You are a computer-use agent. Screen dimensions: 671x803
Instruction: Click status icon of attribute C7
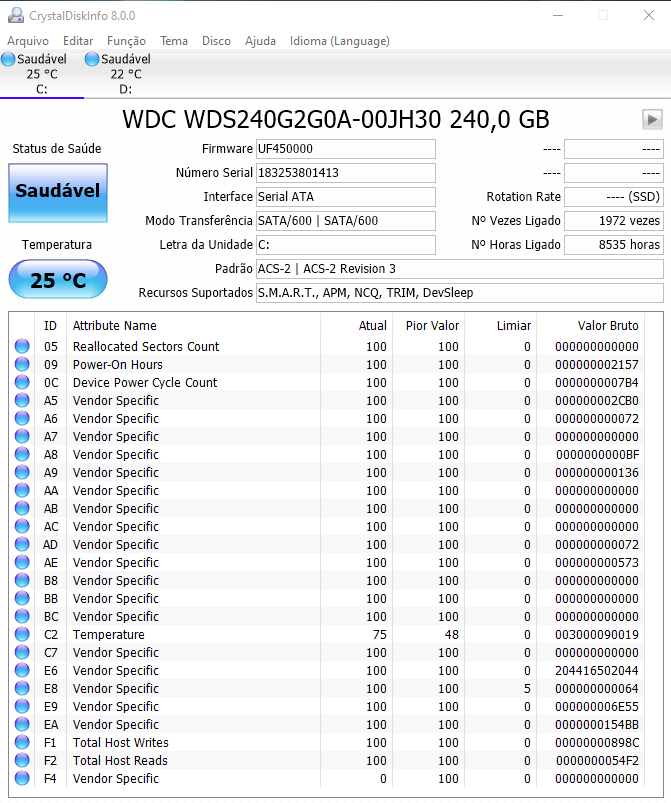[22, 652]
